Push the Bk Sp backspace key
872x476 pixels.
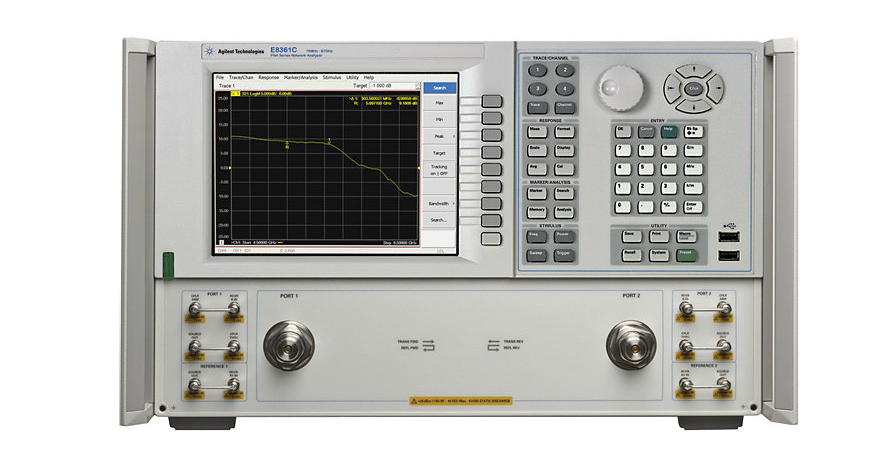click(x=693, y=132)
